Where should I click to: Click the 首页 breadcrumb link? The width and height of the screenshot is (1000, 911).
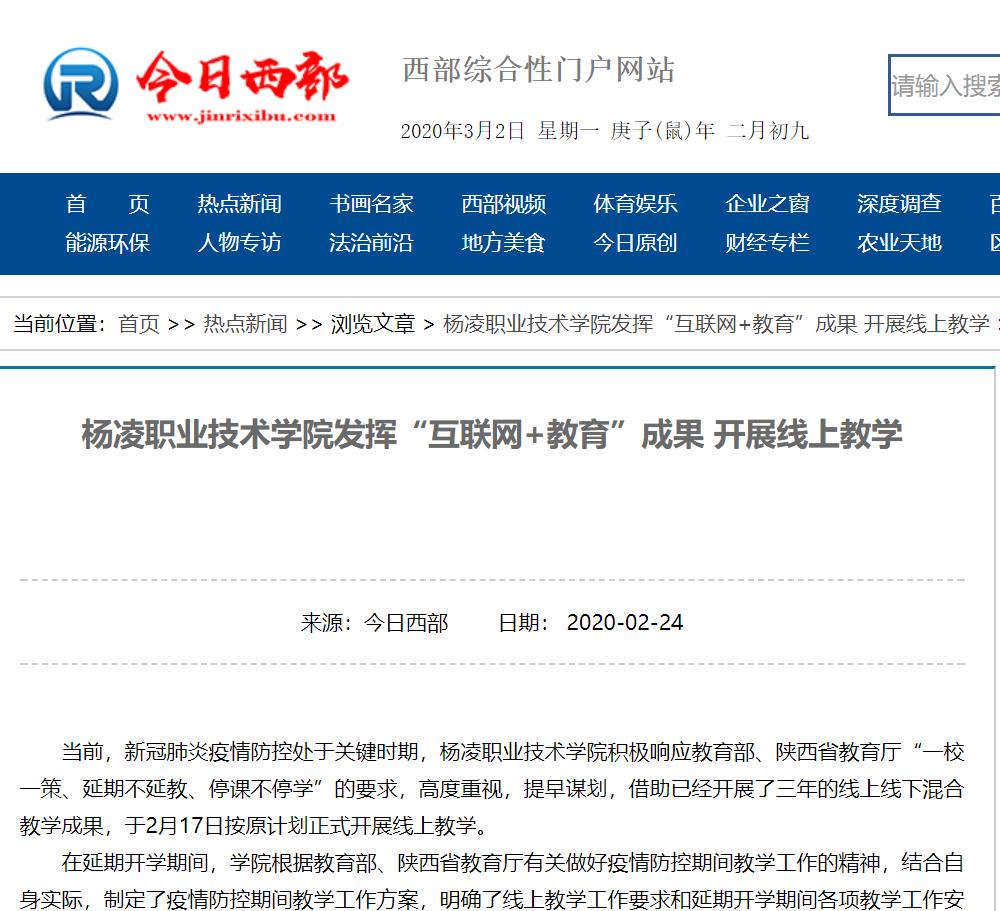click(x=139, y=324)
